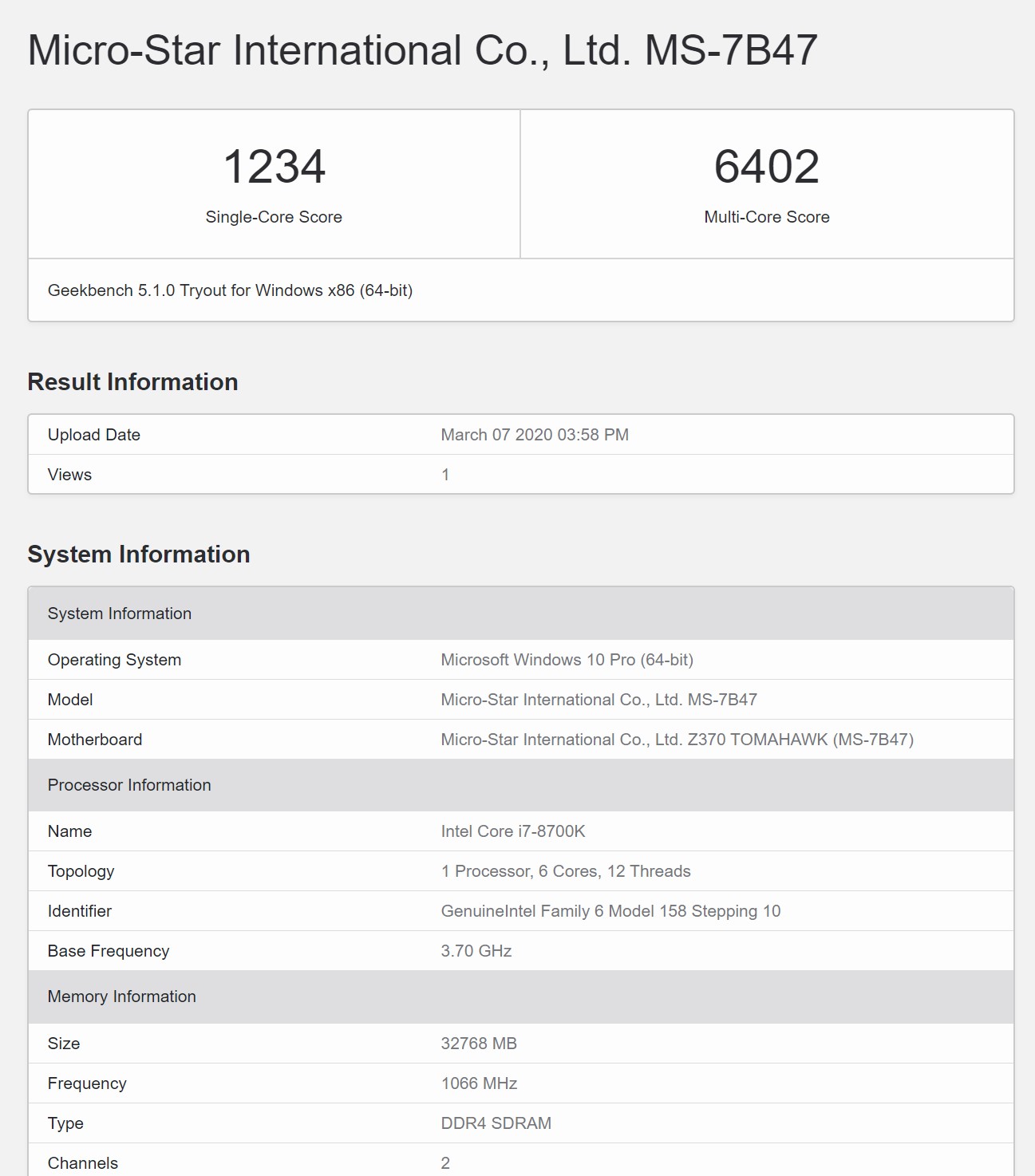Click the memory Size label
This screenshot has width=1035, height=1176.
coord(64,1044)
